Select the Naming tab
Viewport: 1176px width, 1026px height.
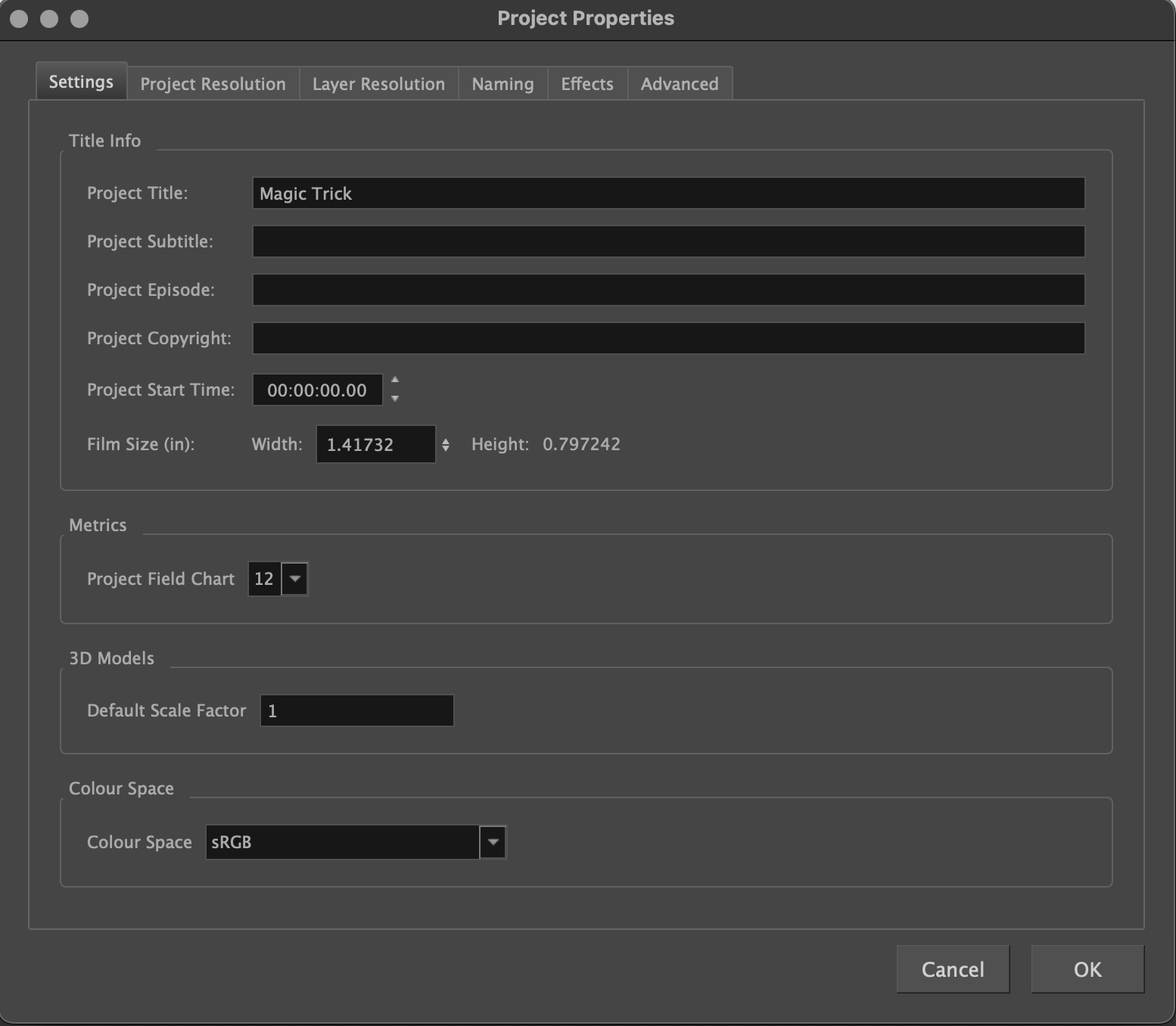(502, 84)
